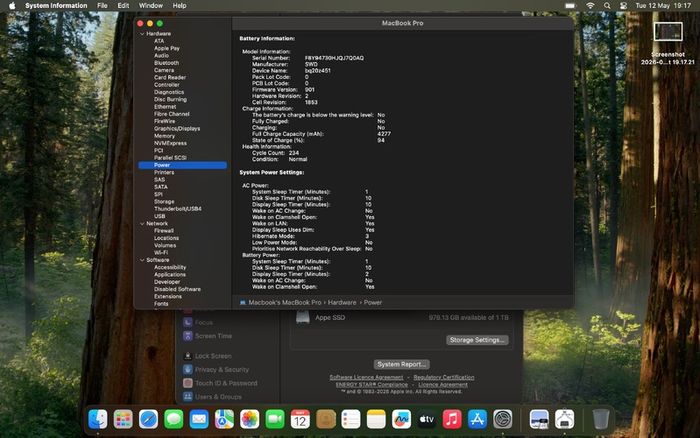Open the Notes app in dock
The image size is (700, 438).
click(376, 420)
